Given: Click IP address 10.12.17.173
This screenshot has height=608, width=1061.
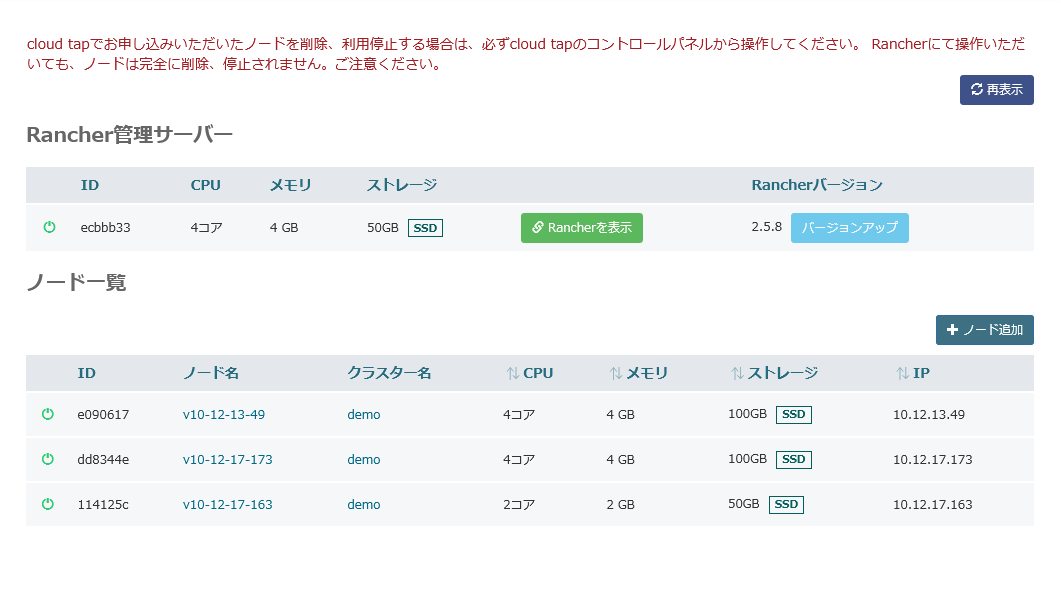Looking at the screenshot, I should pos(932,460).
